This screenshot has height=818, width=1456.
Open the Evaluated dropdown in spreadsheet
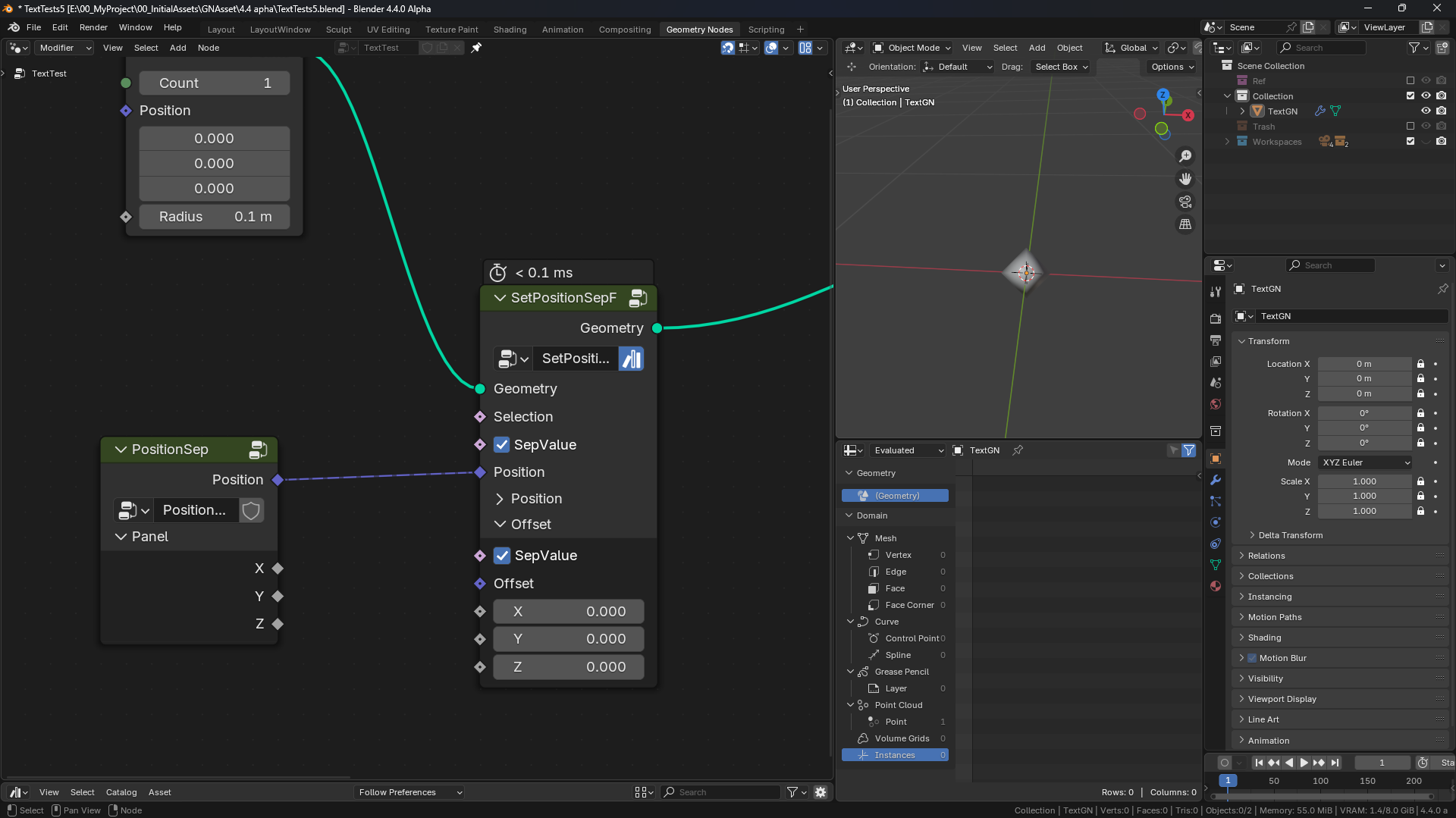point(907,450)
